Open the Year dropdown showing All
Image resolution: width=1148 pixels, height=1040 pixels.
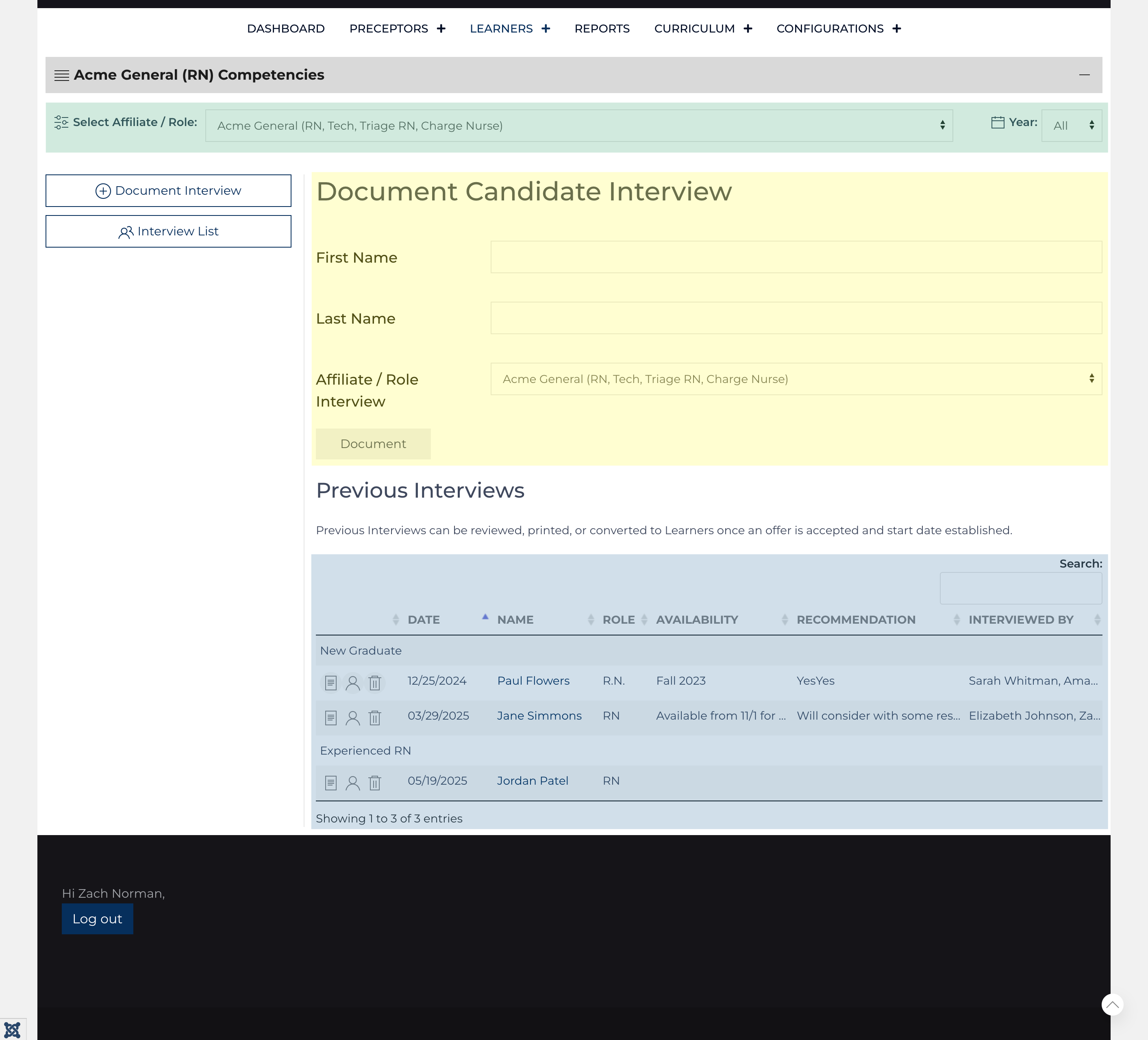(x=1071, y=125)
